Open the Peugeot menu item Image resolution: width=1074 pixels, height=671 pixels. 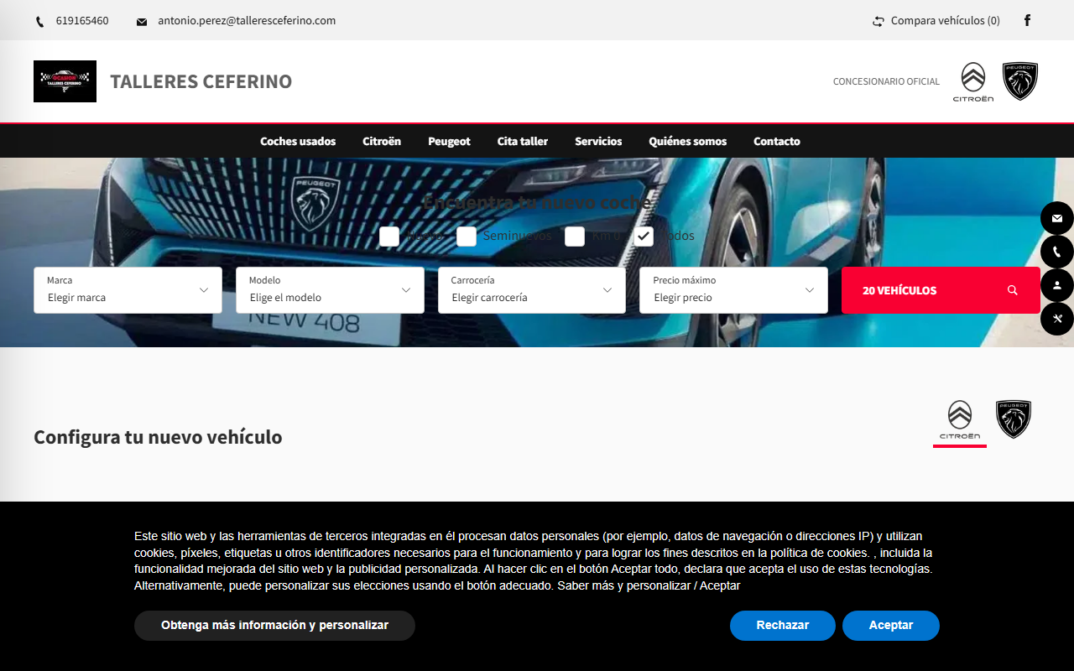[x=449, y=141]
